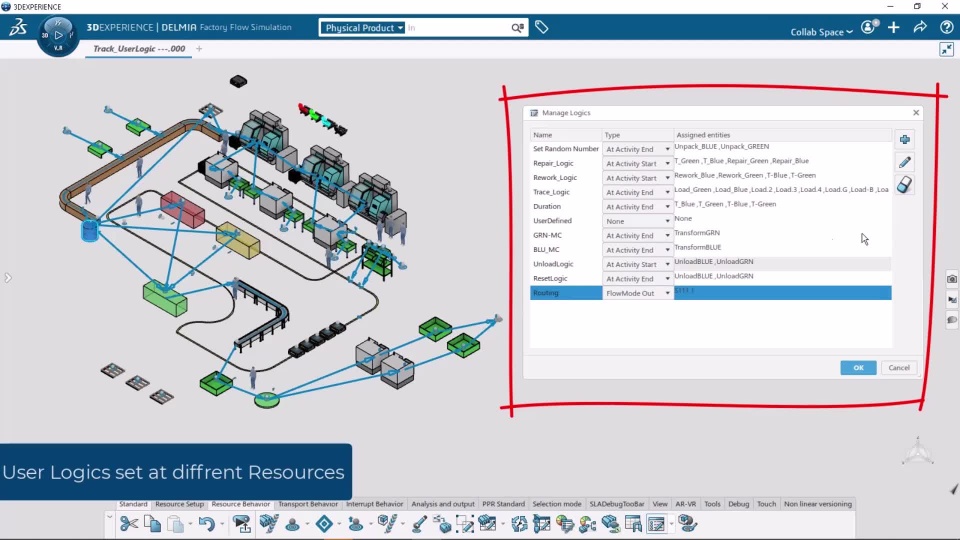Click the user profile icon in top bar

click(869, 28)
